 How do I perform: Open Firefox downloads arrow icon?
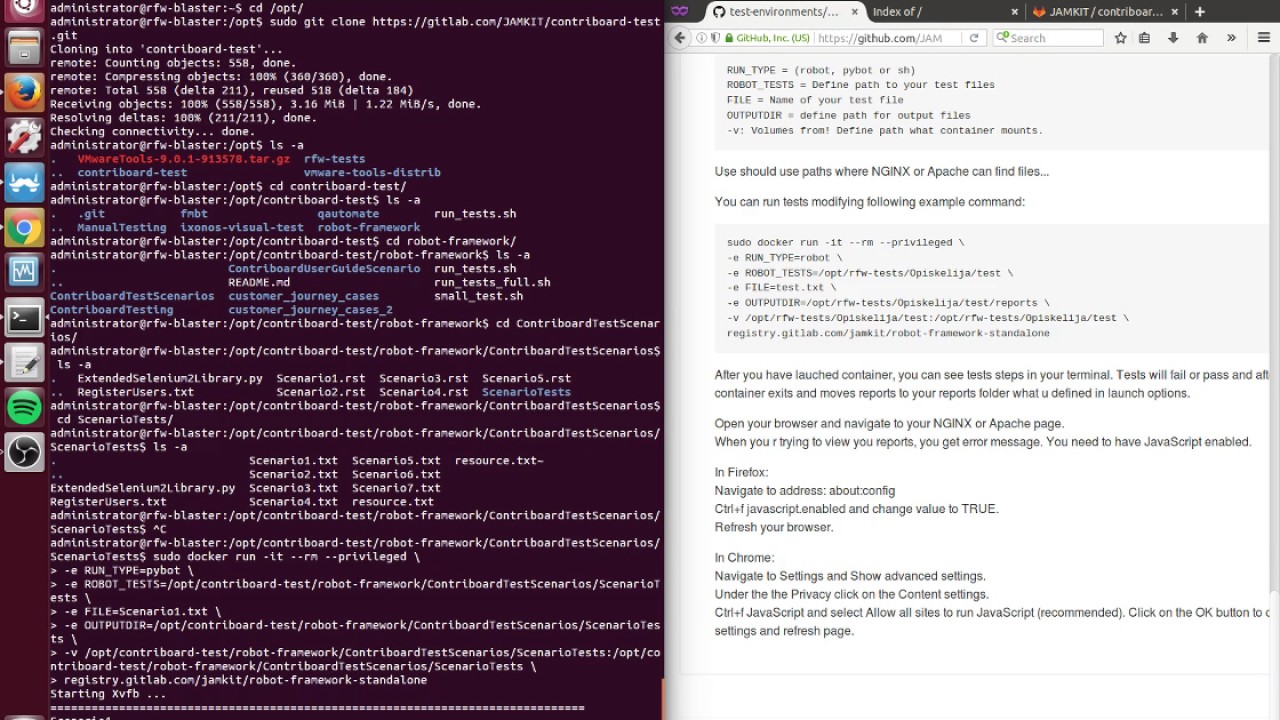pyautogui.click(x=1173, y=38)
